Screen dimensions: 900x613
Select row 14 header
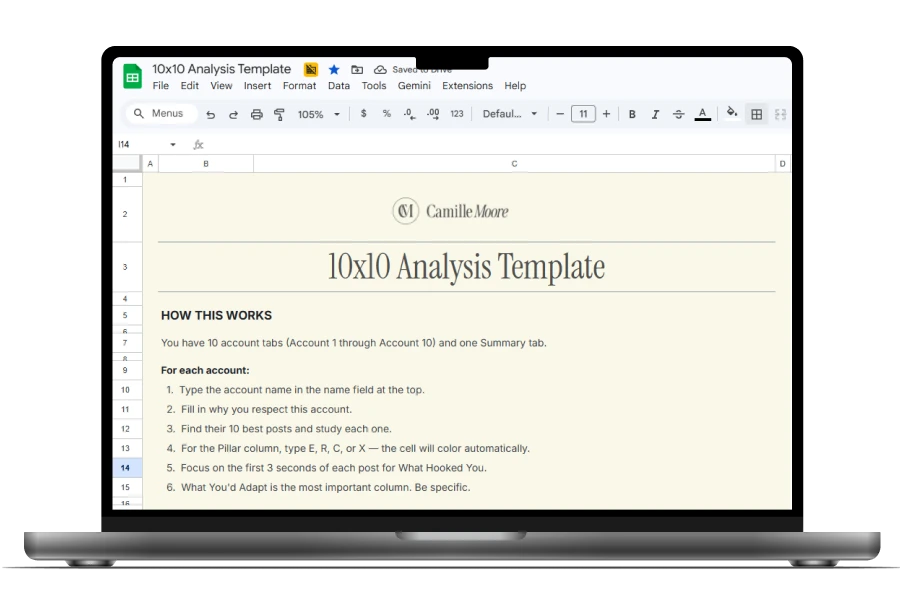tap(127, 468)
